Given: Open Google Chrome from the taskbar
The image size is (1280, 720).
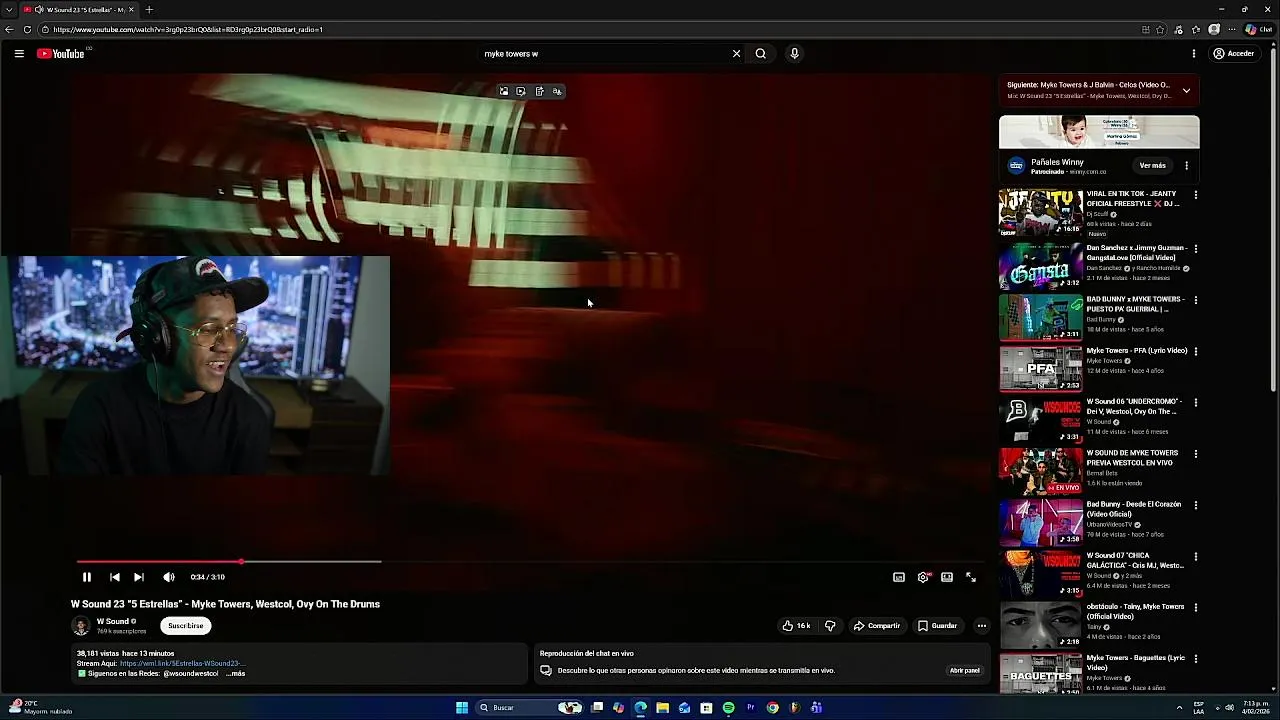Looking at the screenshot, I should (773, 708).
